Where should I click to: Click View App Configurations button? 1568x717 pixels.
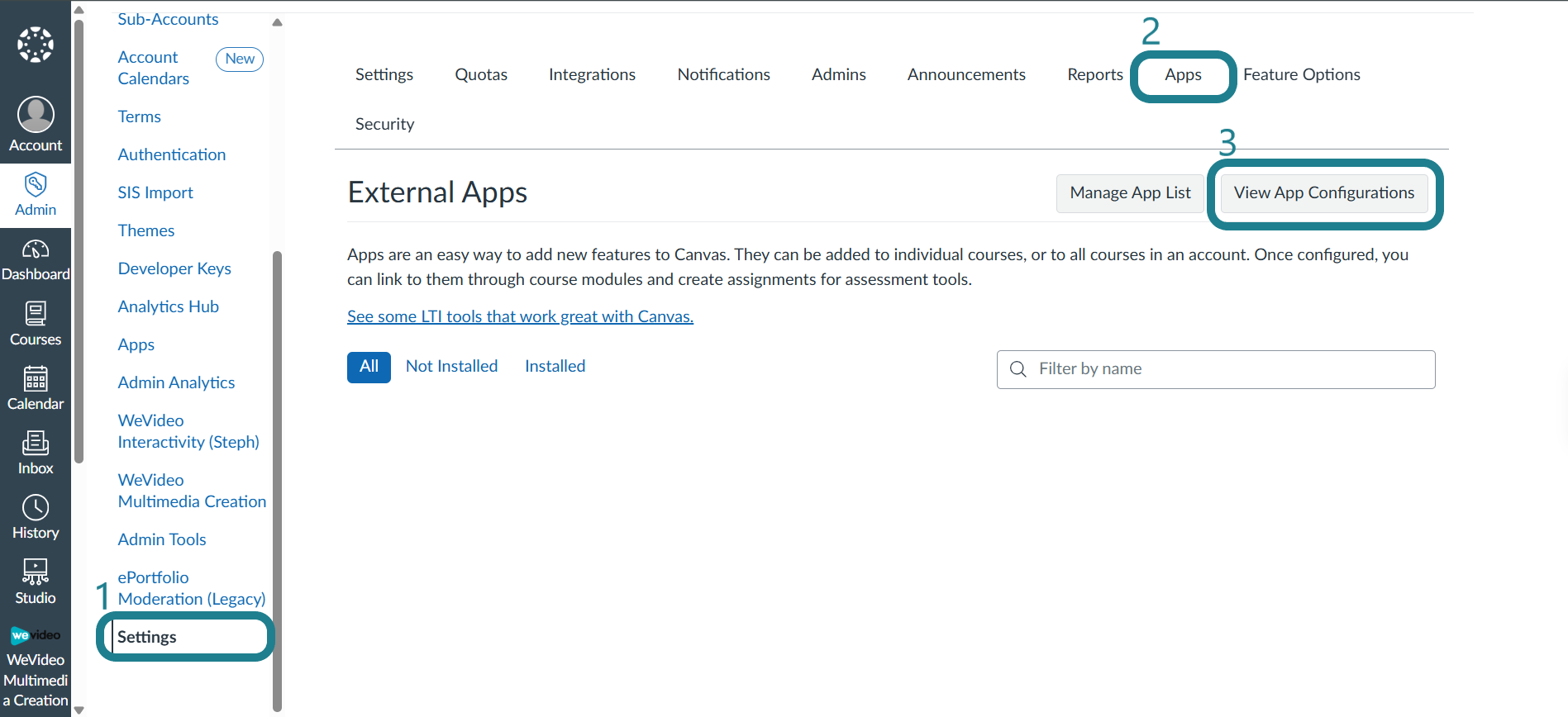(1324, 193)
